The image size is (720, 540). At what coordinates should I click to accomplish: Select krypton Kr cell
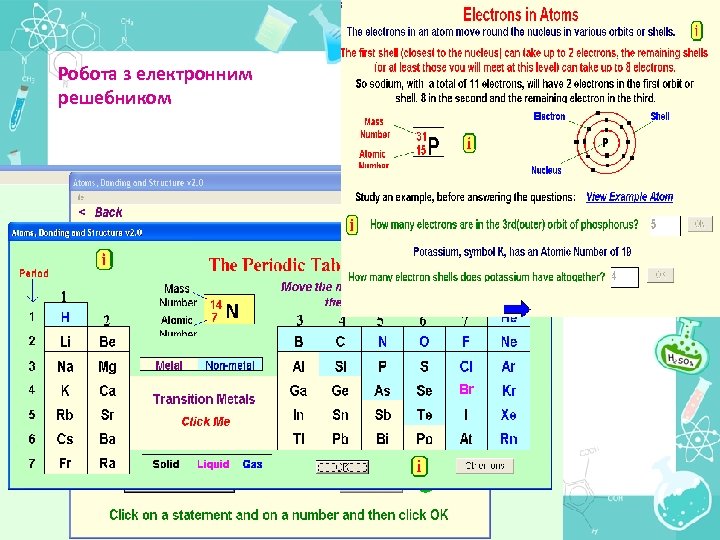pos(509,391)
